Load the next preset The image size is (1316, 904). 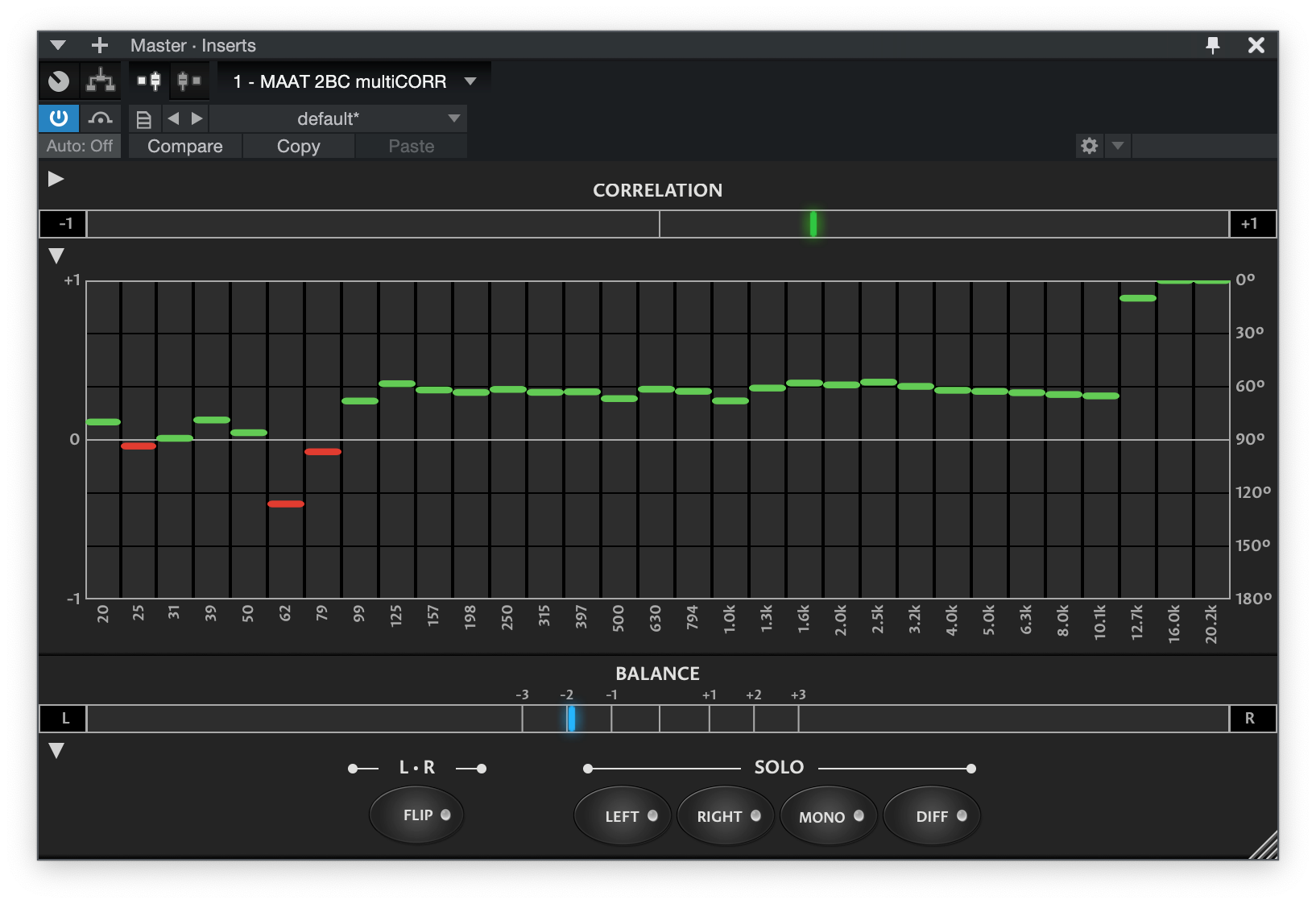(x=197, y=119)
